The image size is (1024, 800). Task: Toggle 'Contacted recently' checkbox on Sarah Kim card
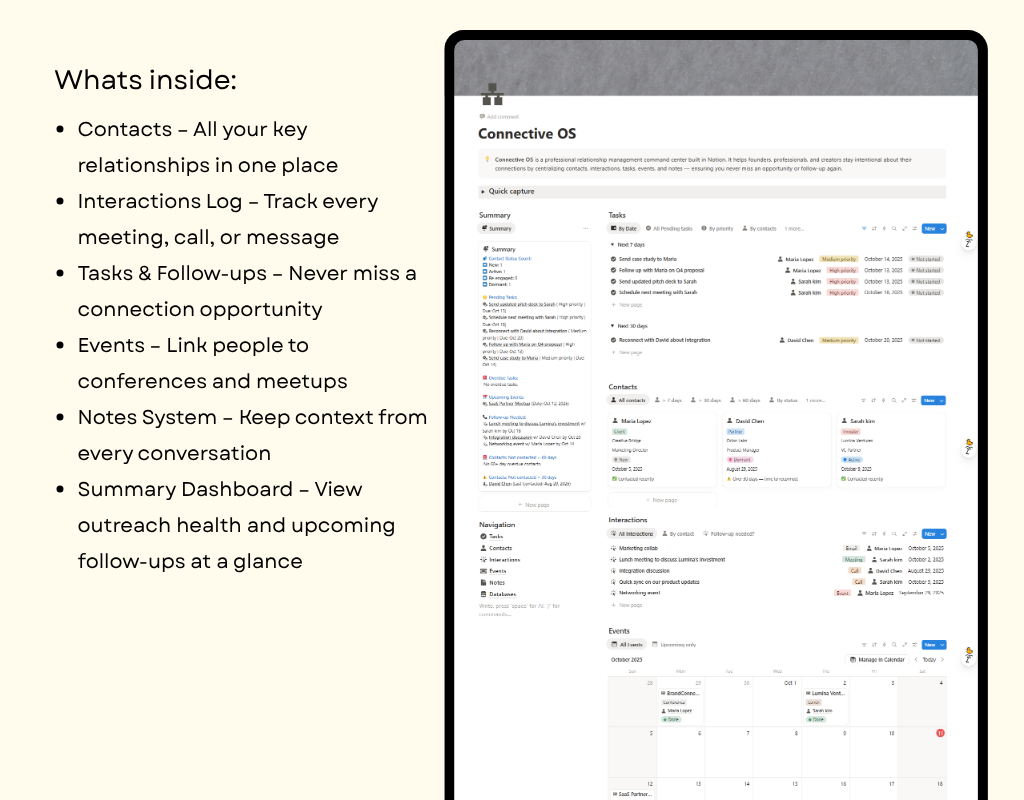click(x=844, y=479)
